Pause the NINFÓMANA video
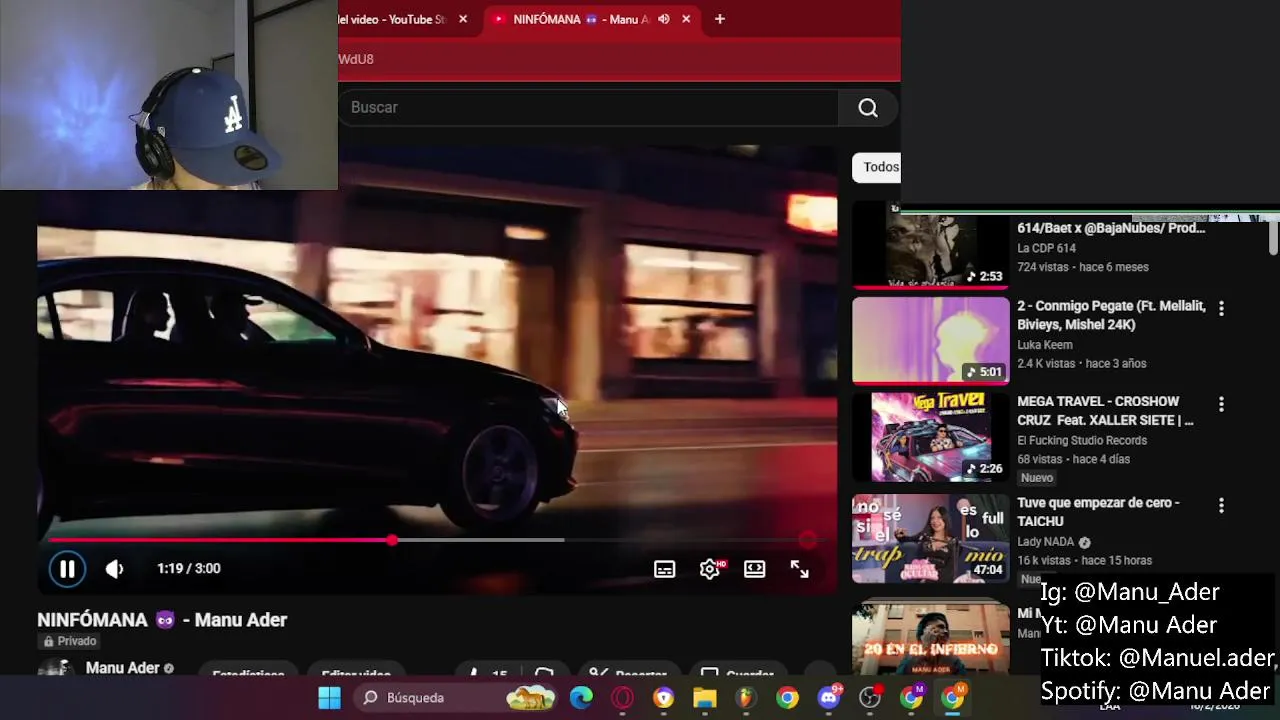The height and width of the screenshot is (720, 1280). (67, 569)
